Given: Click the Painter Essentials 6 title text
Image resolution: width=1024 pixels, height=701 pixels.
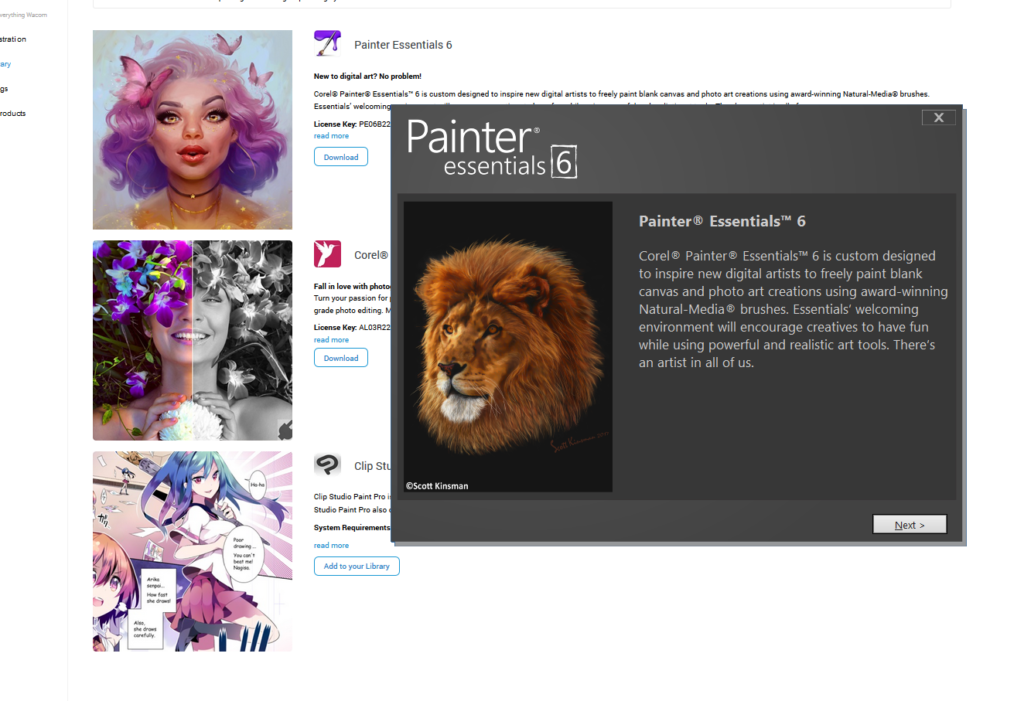Looking at the screenshot, I should [403, 45].
